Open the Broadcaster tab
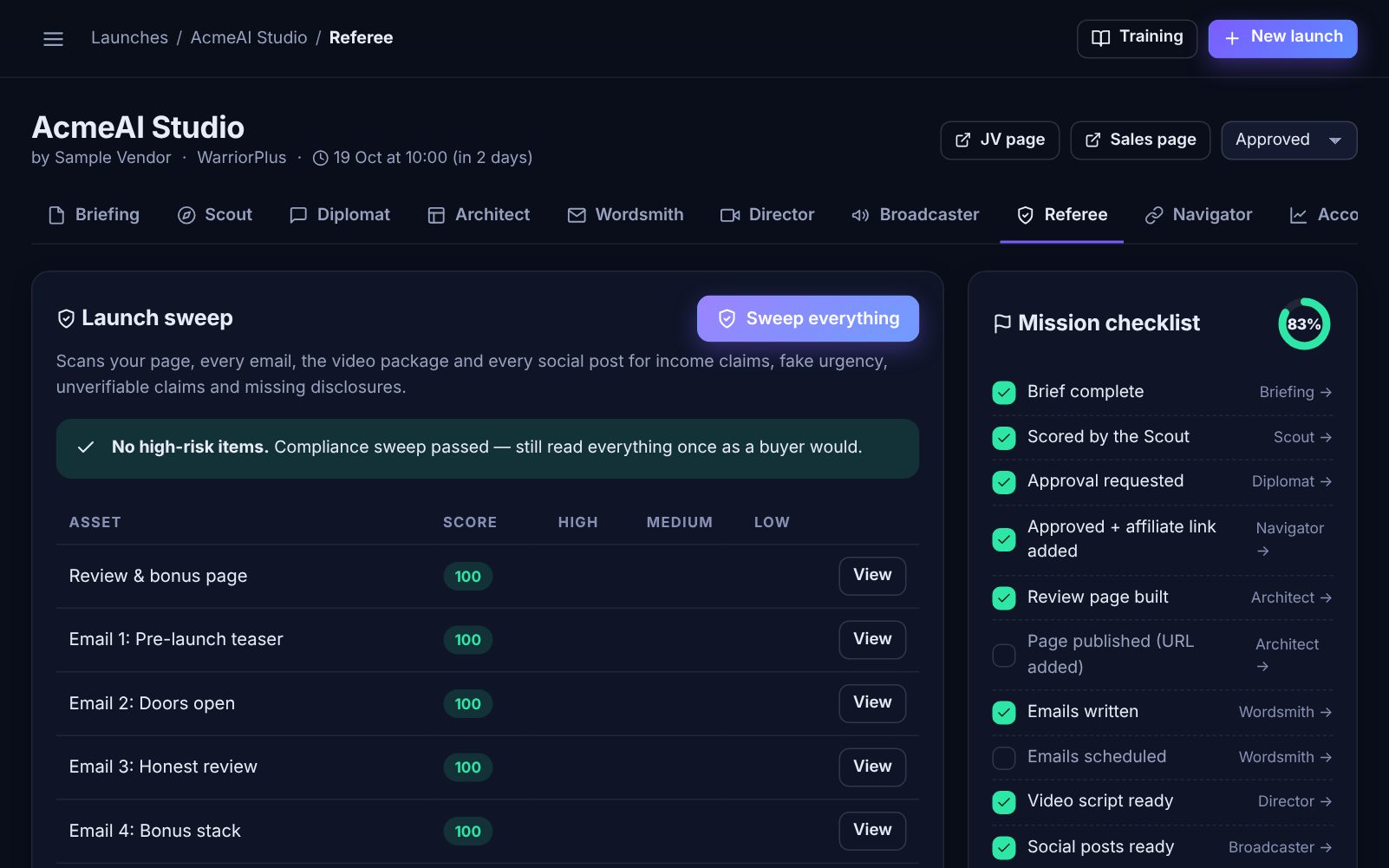Screen dimensions: 1389x868 pos(915,215)
